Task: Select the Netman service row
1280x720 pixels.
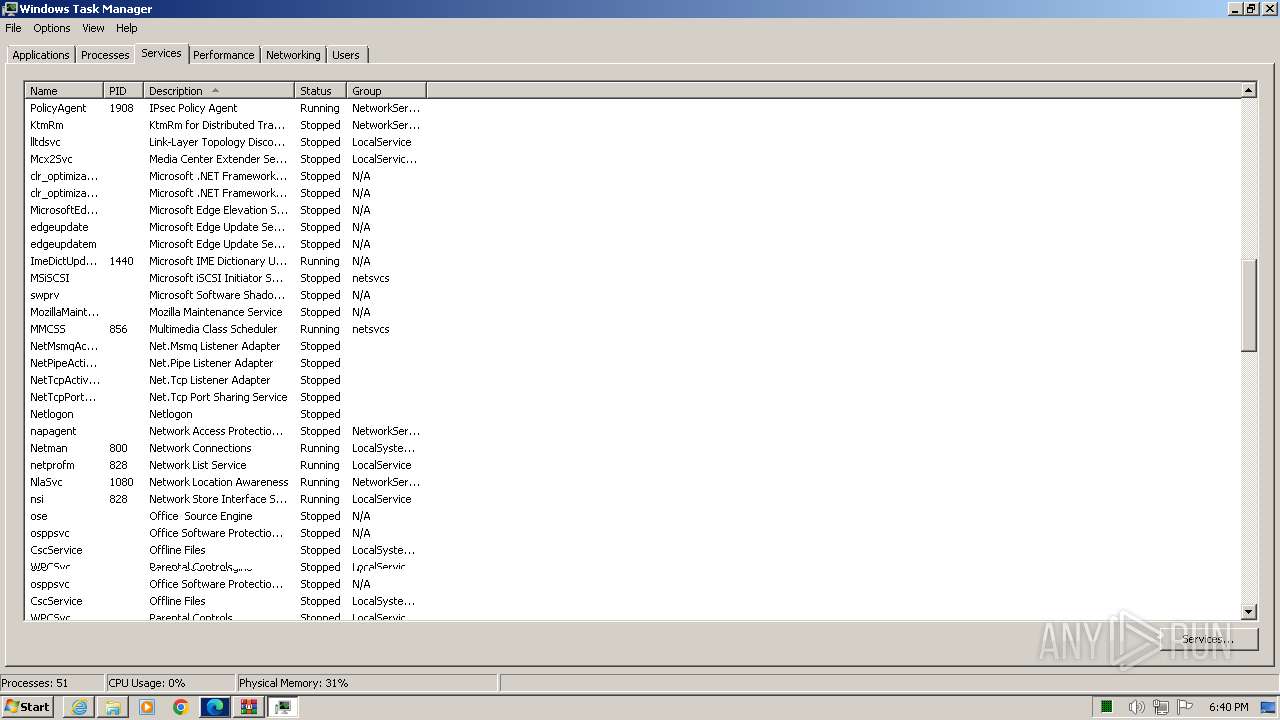Action: coord(225,448)
